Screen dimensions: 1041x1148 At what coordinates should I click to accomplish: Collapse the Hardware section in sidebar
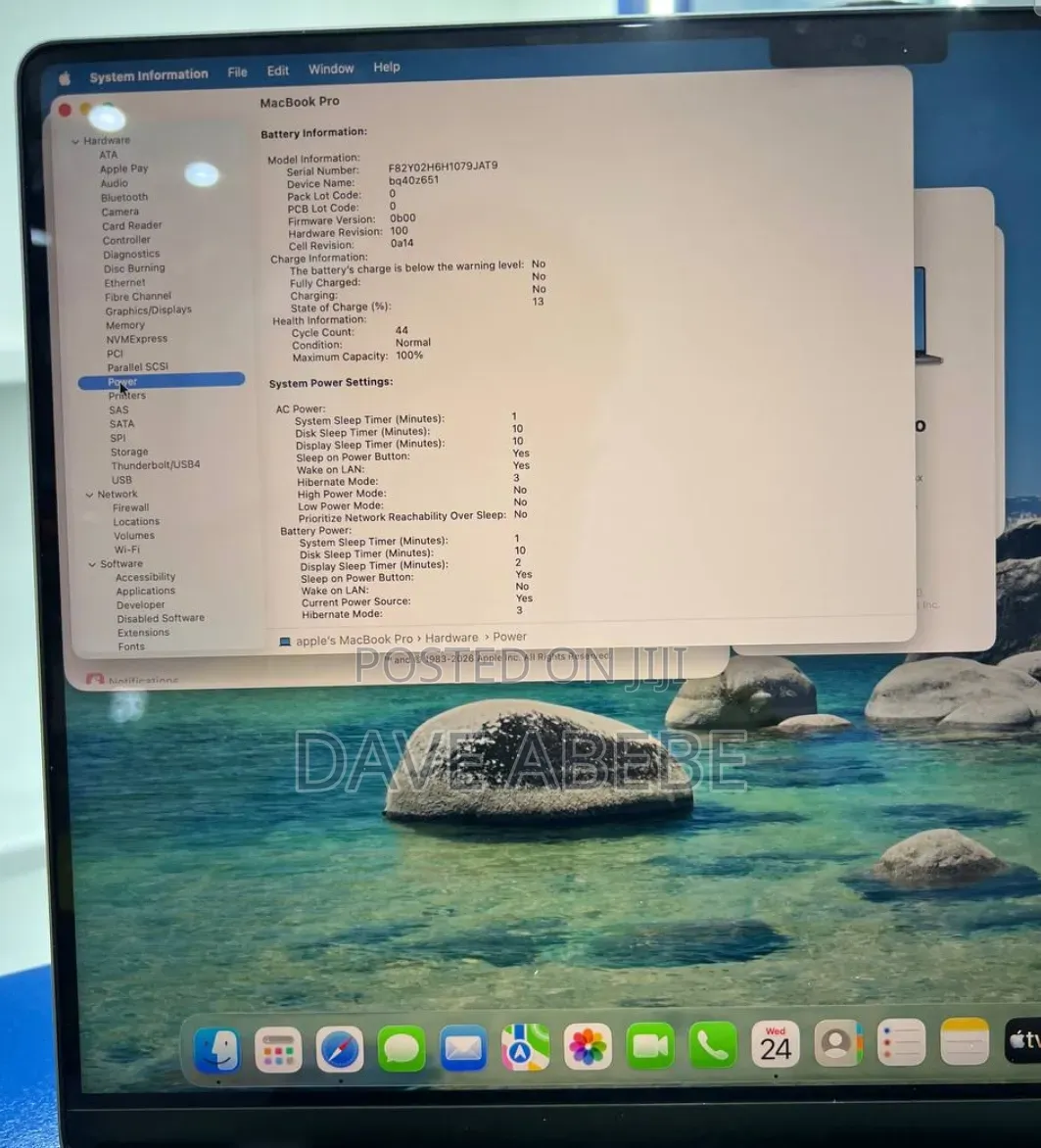(x=75, y=141)
